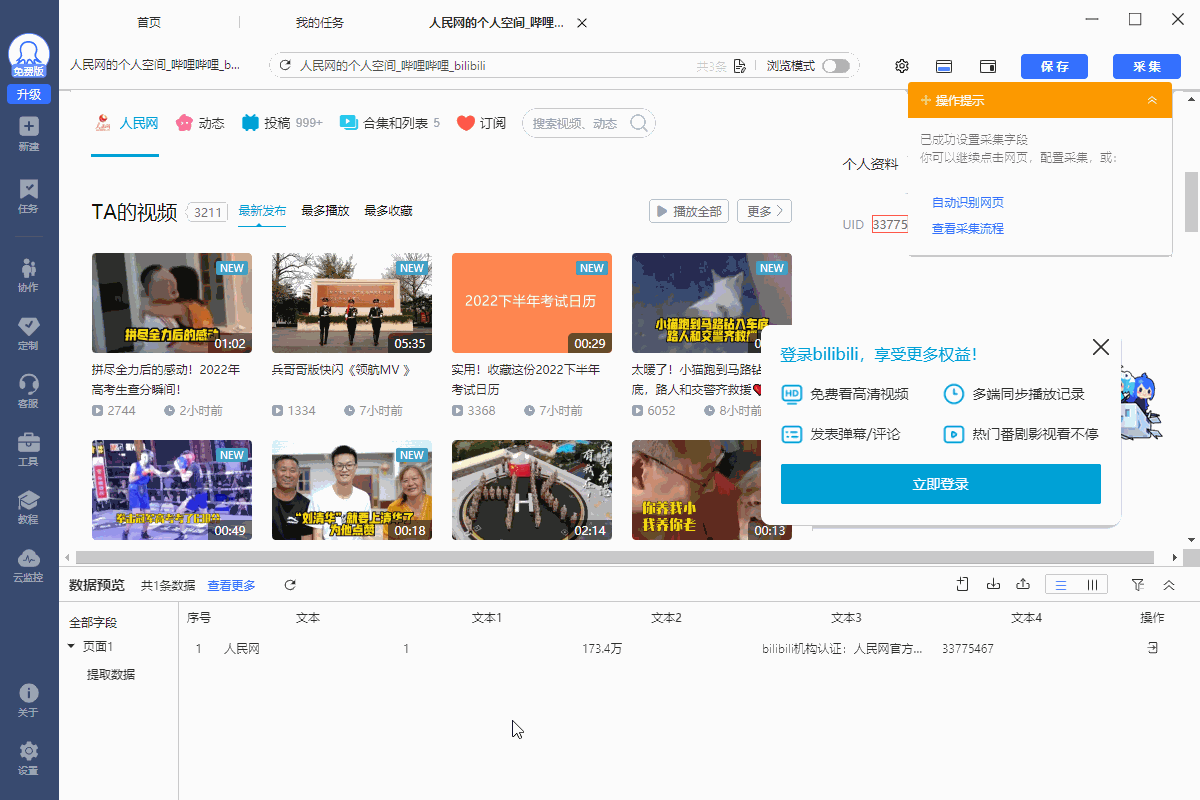The height and width of the screenshot is (800, 1200).
Task: Click the 查看更多 link in data preview
Action: [231, 585]
